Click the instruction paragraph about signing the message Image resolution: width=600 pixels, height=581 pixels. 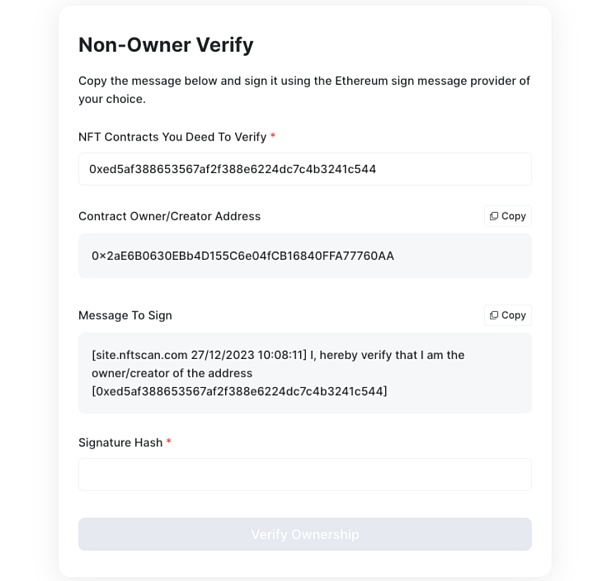click(x=304, y=89)
